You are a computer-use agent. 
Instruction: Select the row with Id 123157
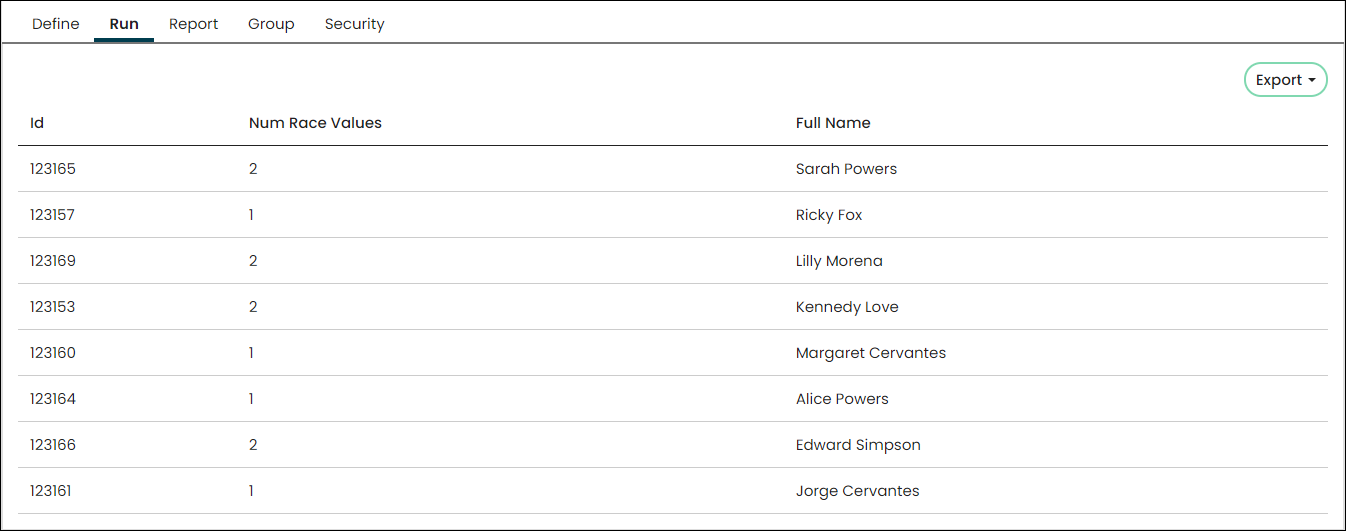point(673,215)
